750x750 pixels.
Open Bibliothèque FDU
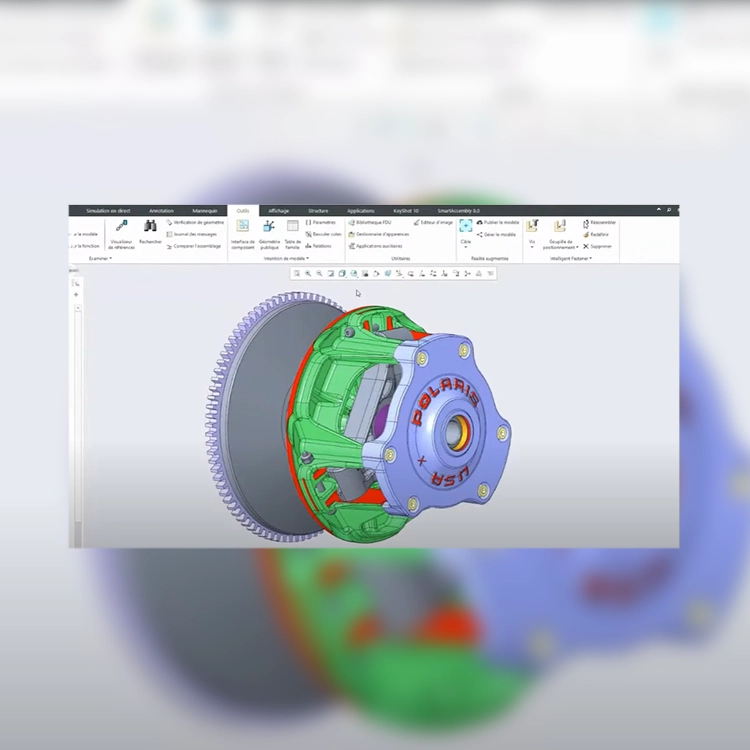pyautogui.click(x=370, y=222)
